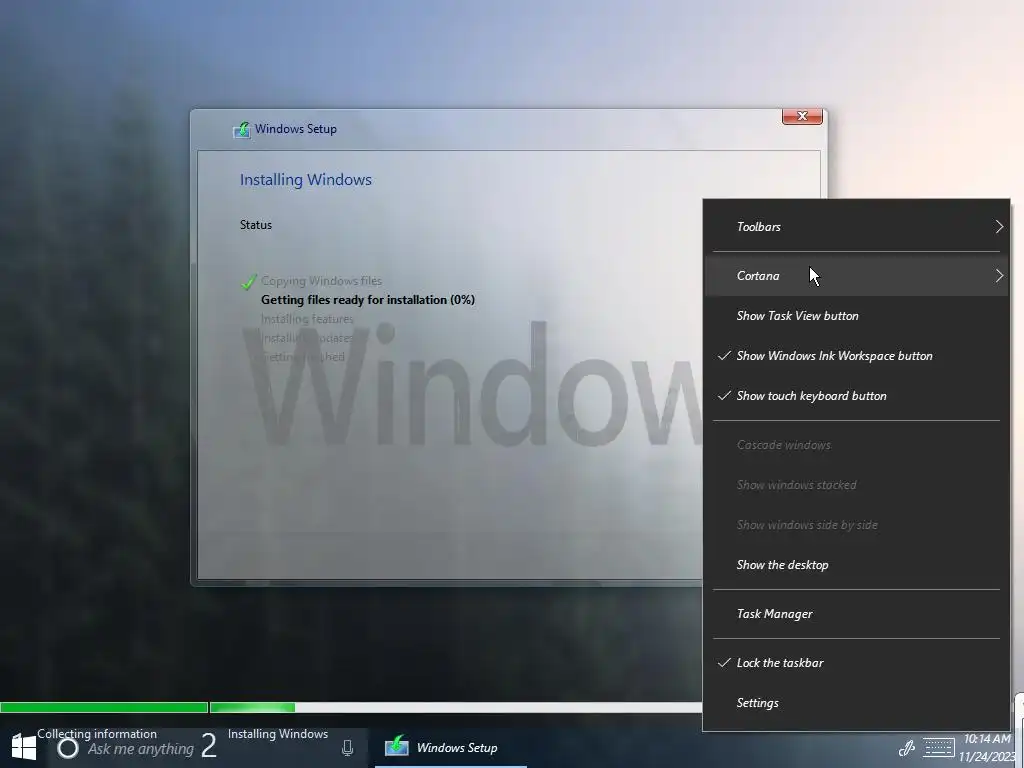Screen dimensions: 1024x768
Task: Click the green setup progress bar
Action: point(147,707)
